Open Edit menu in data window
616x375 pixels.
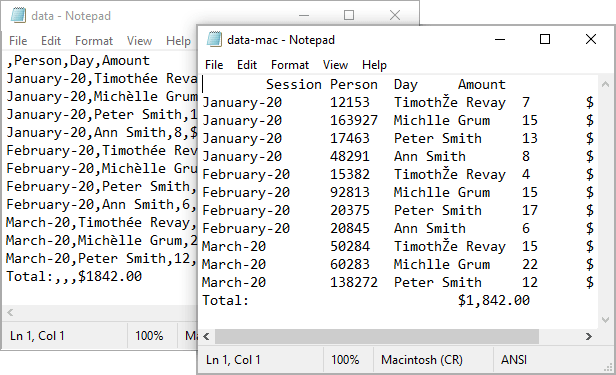[x=51, y=41]
